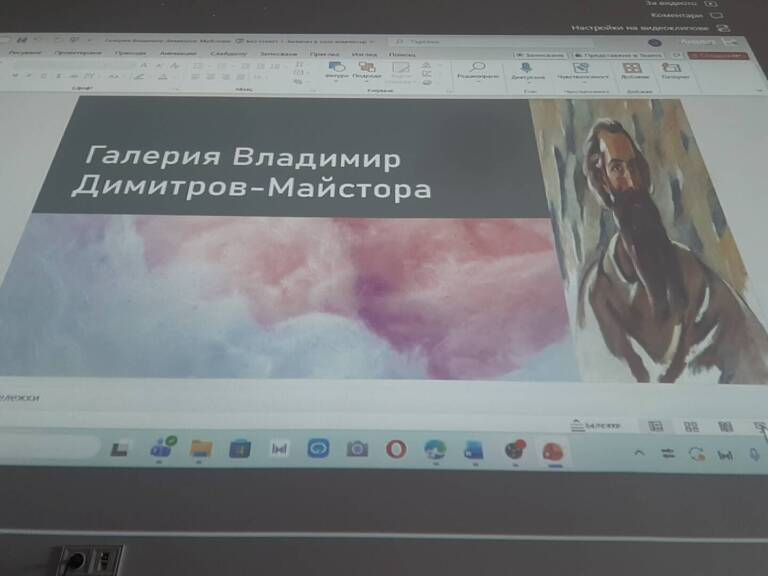Switch to the Normal view icon in the status bar
Screen dimensions: 768x576
(656, 426)
